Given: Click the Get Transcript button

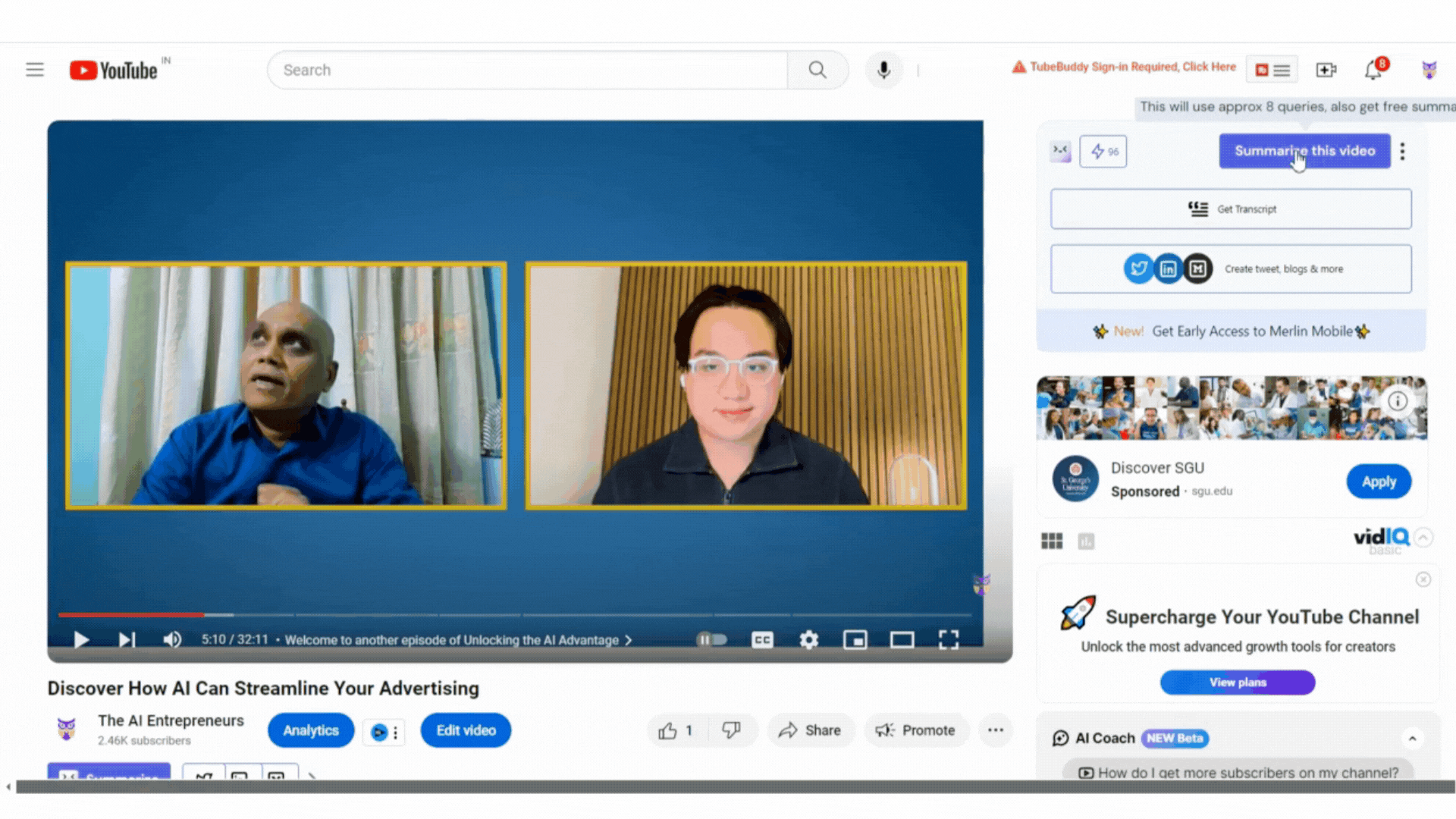Looking at the screenshot, I should 1230,209.
